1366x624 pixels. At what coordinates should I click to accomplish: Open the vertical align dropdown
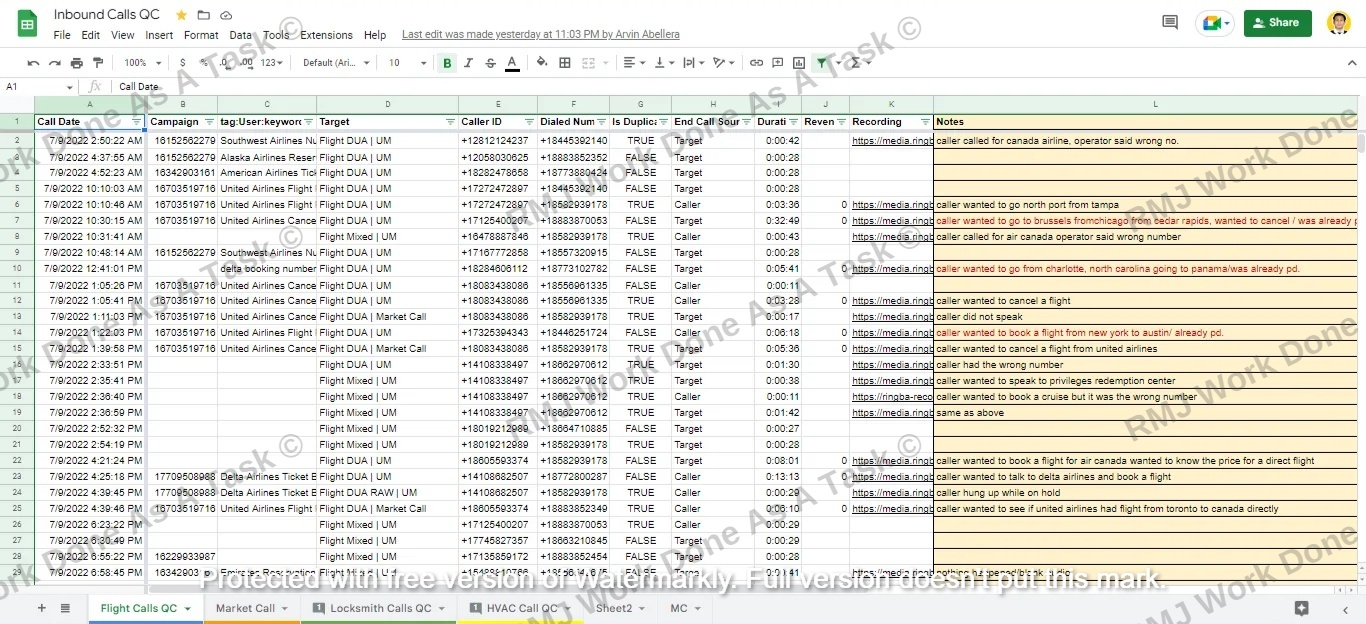(663, 63)
